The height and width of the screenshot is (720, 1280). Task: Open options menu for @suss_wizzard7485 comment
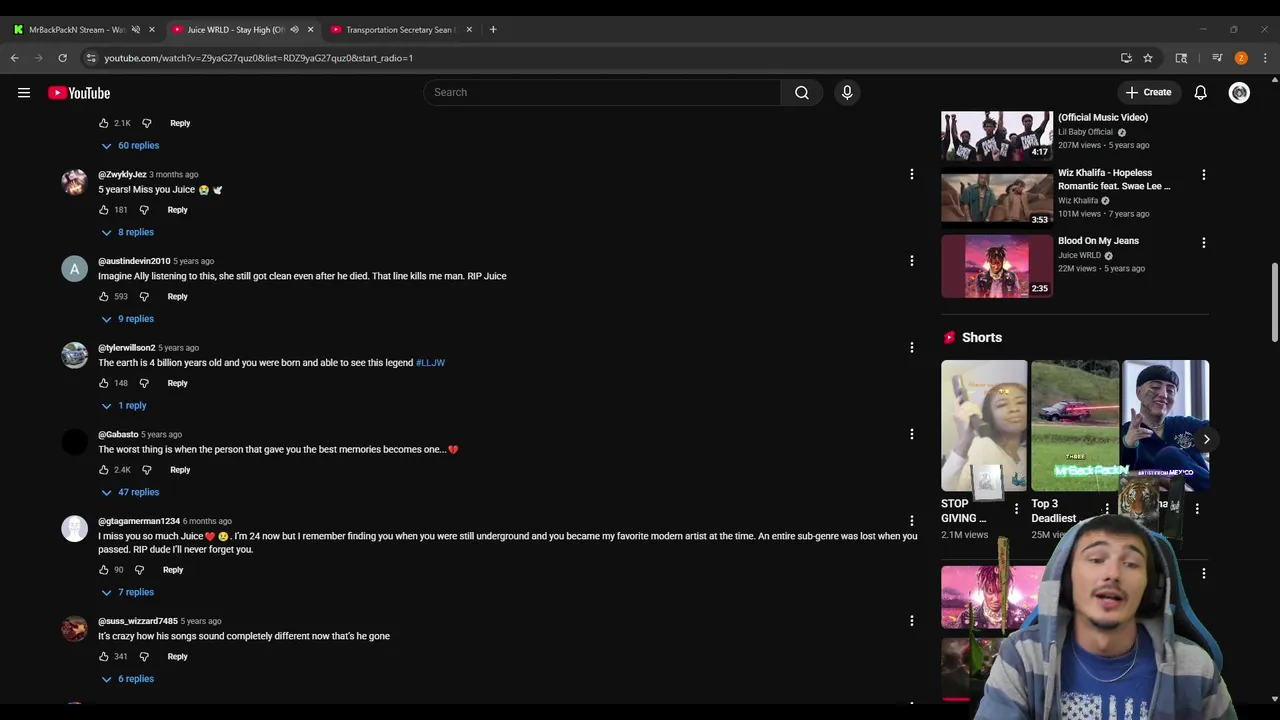911,621
